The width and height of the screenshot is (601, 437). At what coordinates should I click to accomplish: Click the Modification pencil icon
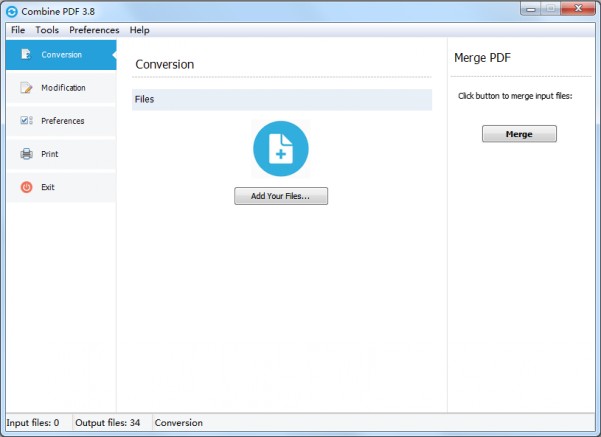tap(26, 88)
